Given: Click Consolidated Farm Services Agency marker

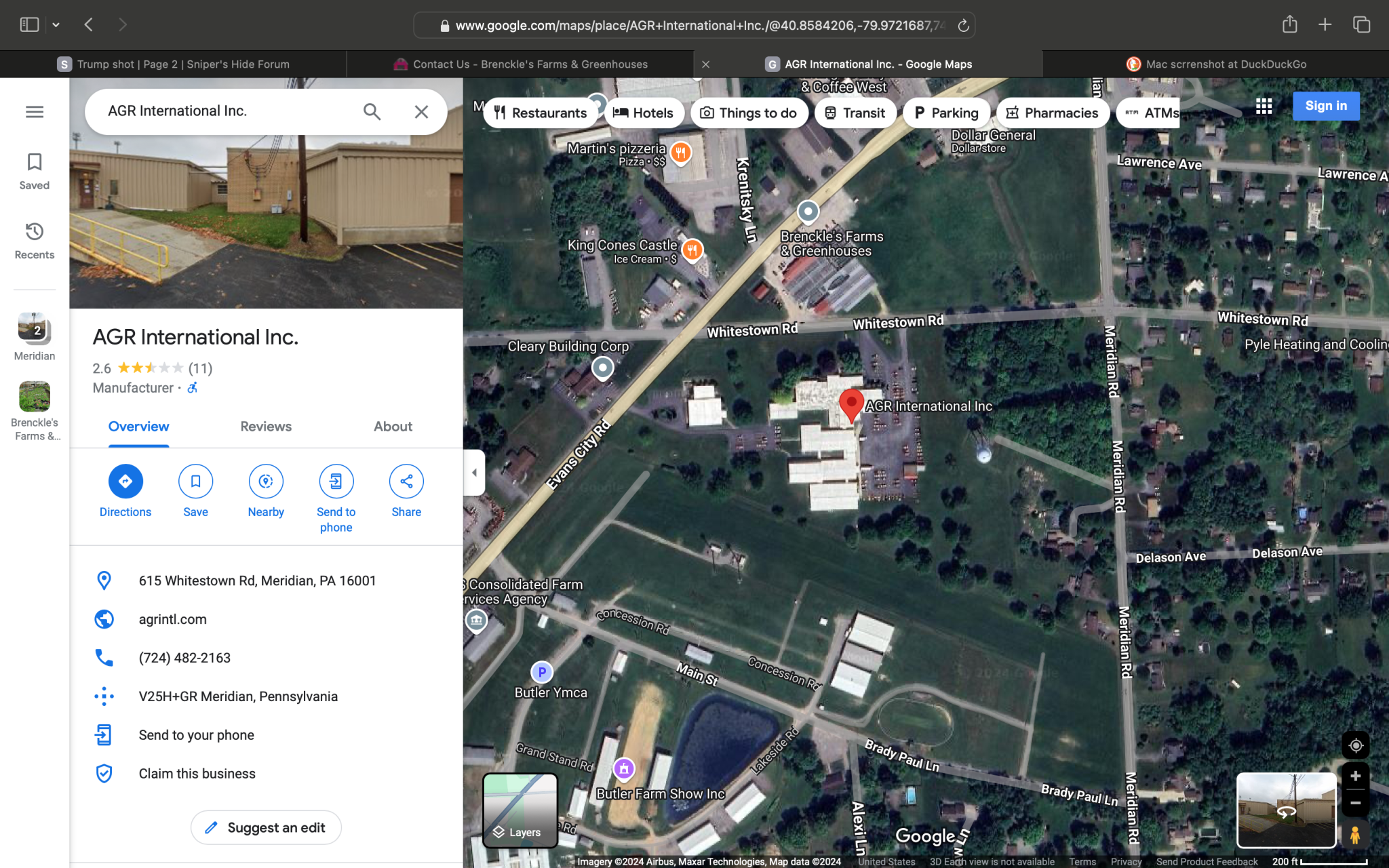Looking at the screenshot, I should pyautogui.click(x=476, y=620).
